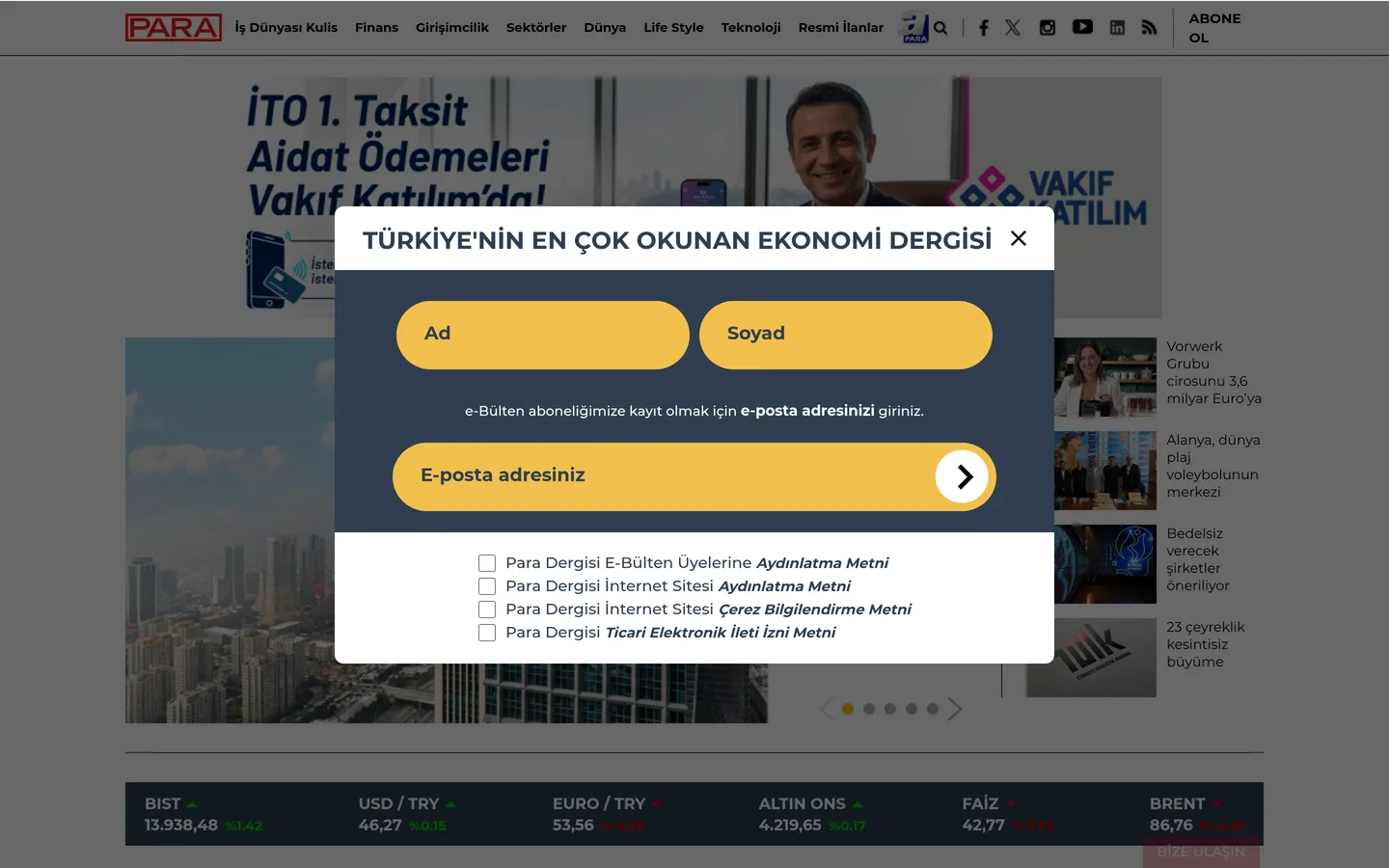1389x868 pixels.
Task: Open the Life Style menu
Action: pos(673,28)
